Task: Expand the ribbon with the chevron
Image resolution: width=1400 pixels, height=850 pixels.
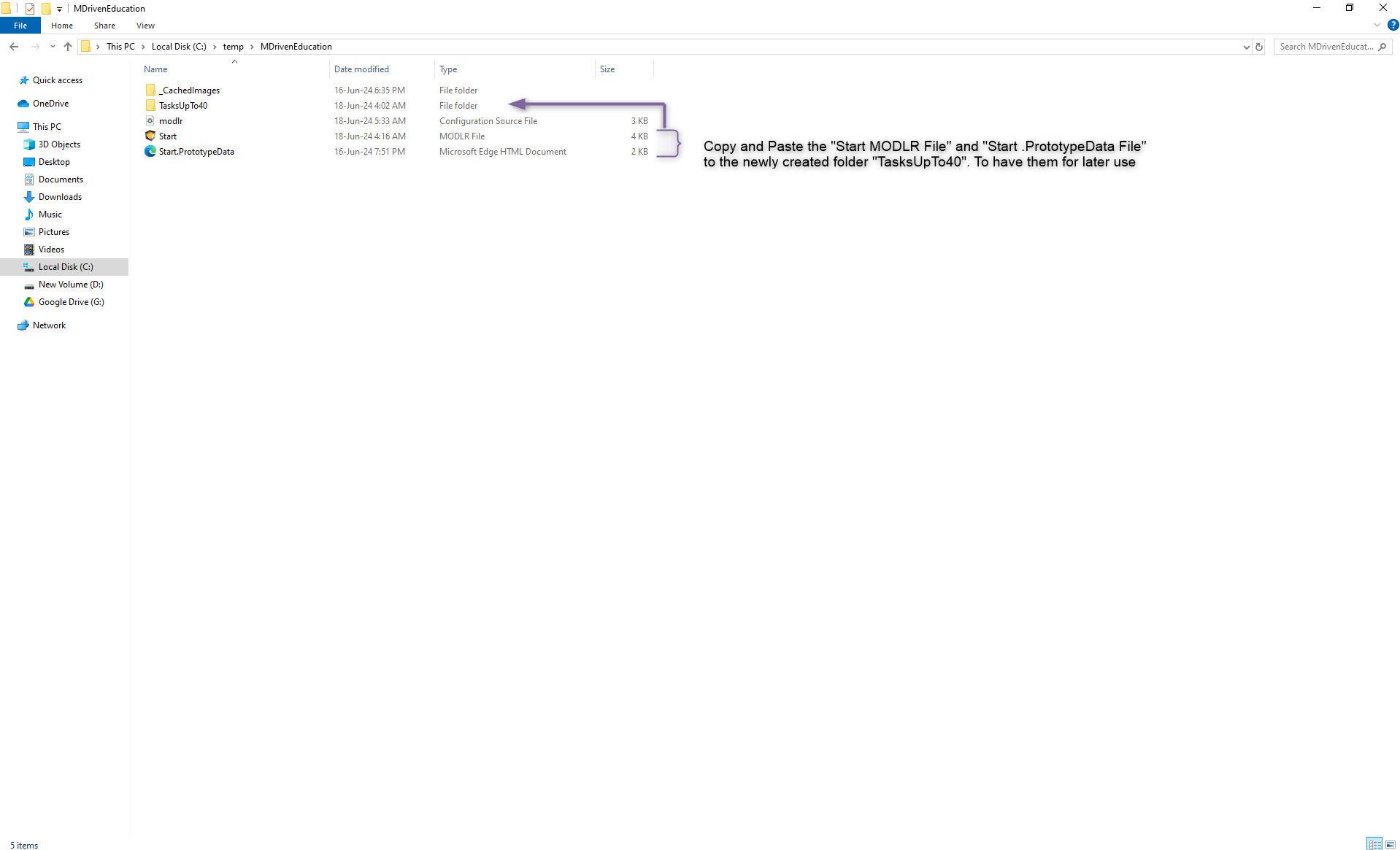Action: pyautogui.click(x=1377, y=26)
